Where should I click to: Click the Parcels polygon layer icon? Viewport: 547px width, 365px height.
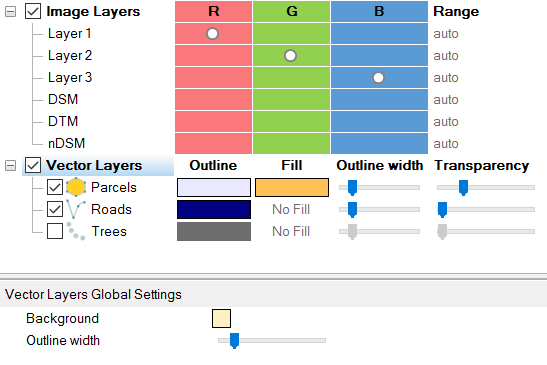coord(76,187)
